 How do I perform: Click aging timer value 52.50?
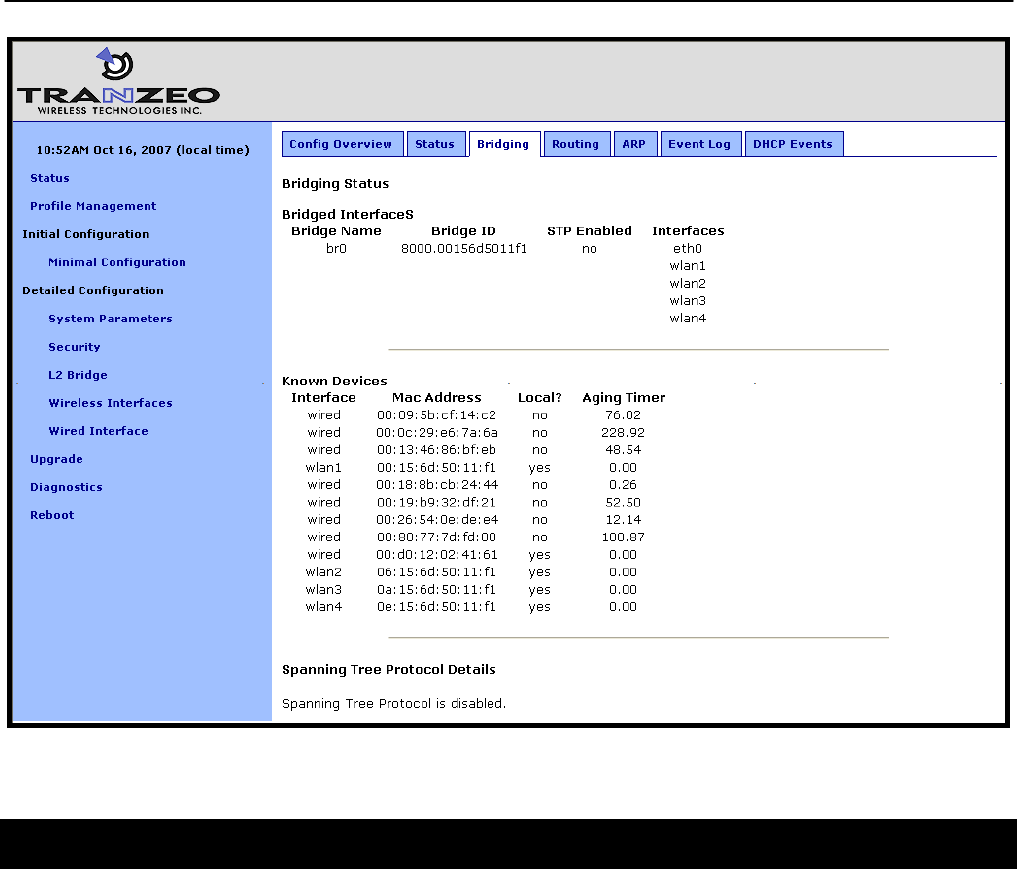[x=623, y=503]
